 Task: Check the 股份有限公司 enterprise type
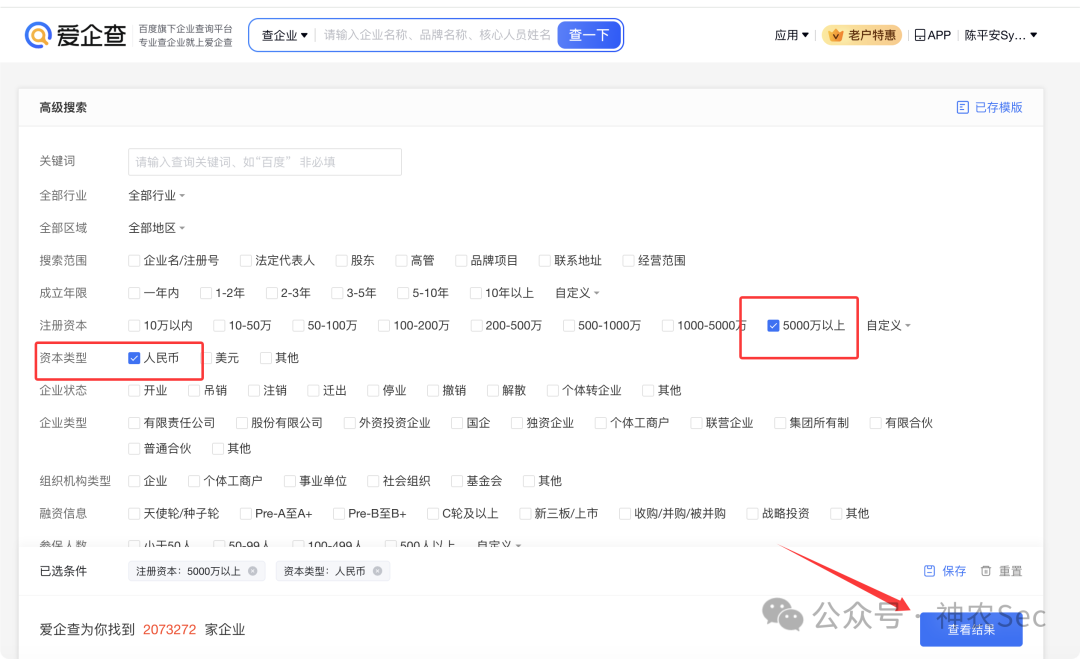pos(241,423)
